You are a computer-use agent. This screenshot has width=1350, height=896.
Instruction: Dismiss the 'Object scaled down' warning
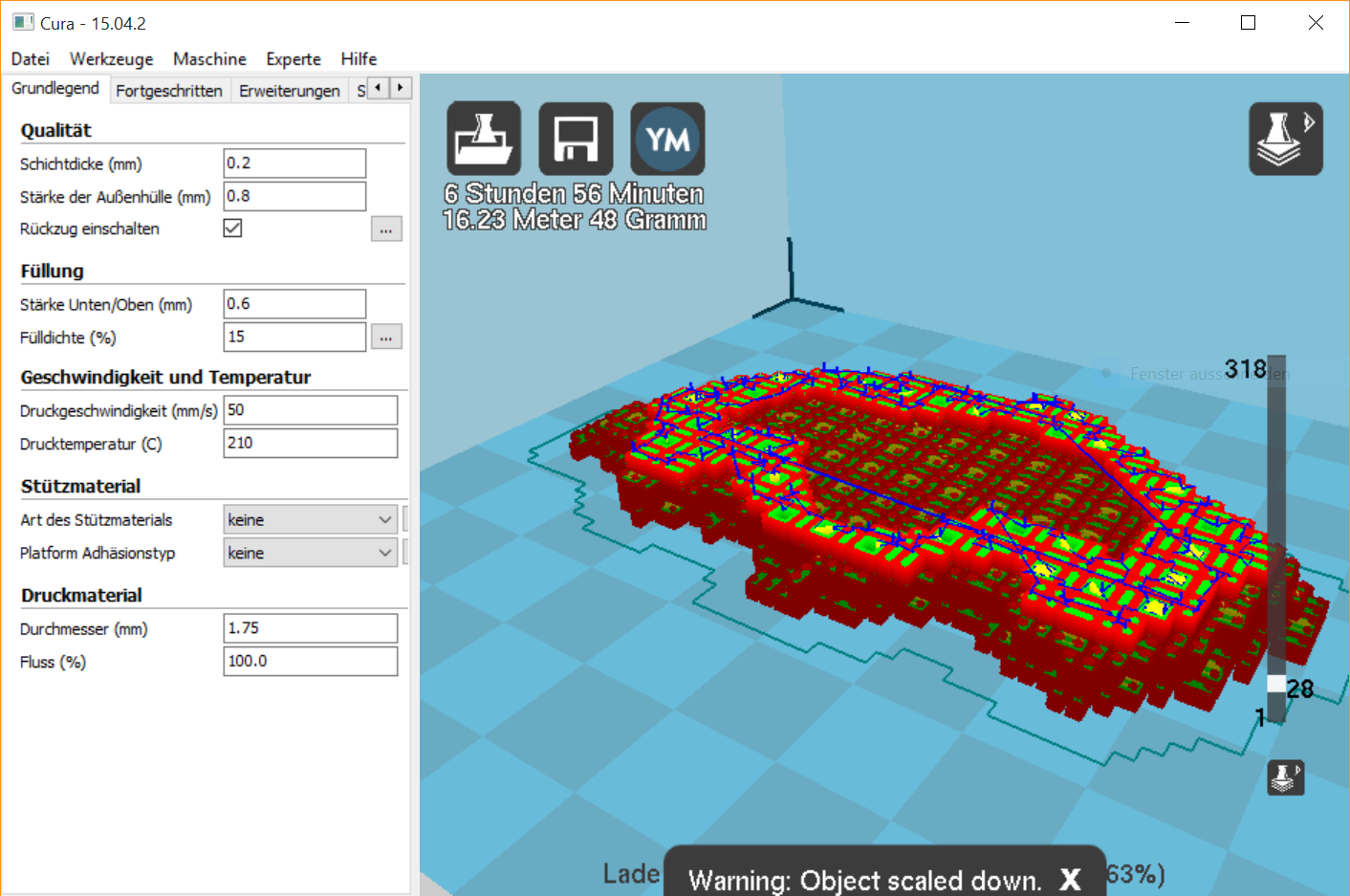point(1070,880)
